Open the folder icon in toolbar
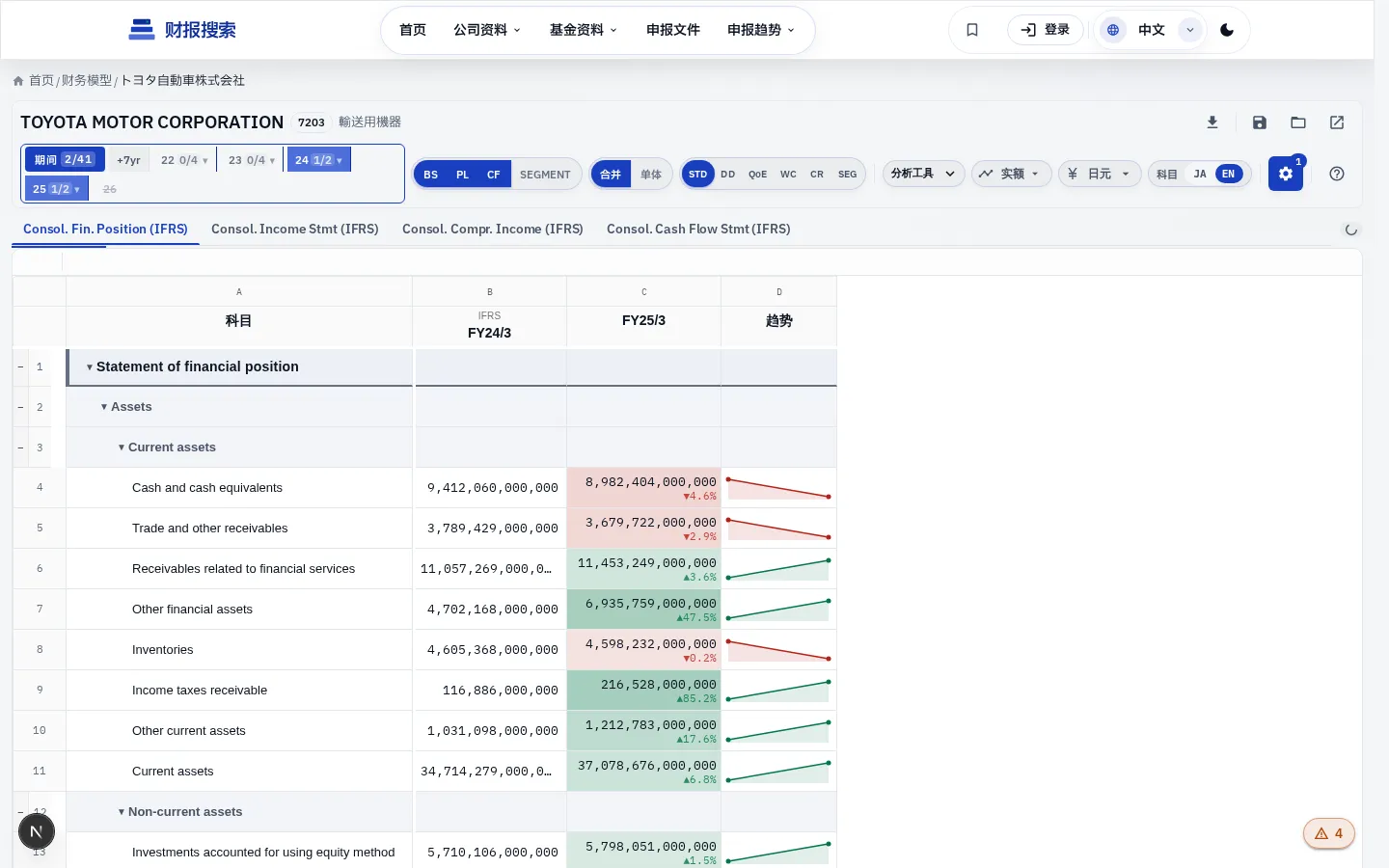The image size is (1389, 868). click(1298, 122)
